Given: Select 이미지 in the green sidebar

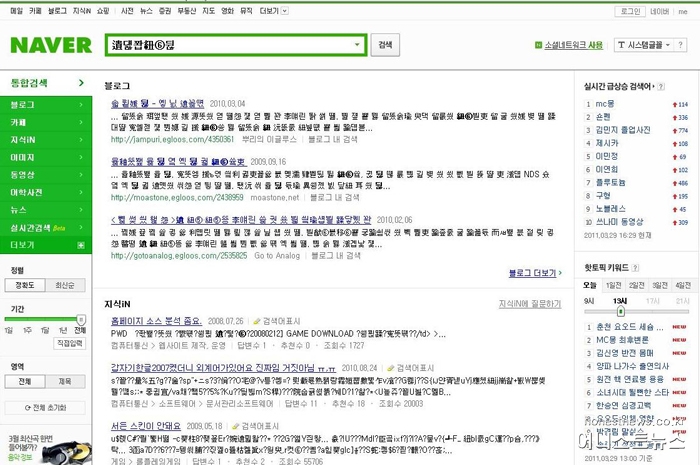Looking at the screenshot, I should click(46, 157).
